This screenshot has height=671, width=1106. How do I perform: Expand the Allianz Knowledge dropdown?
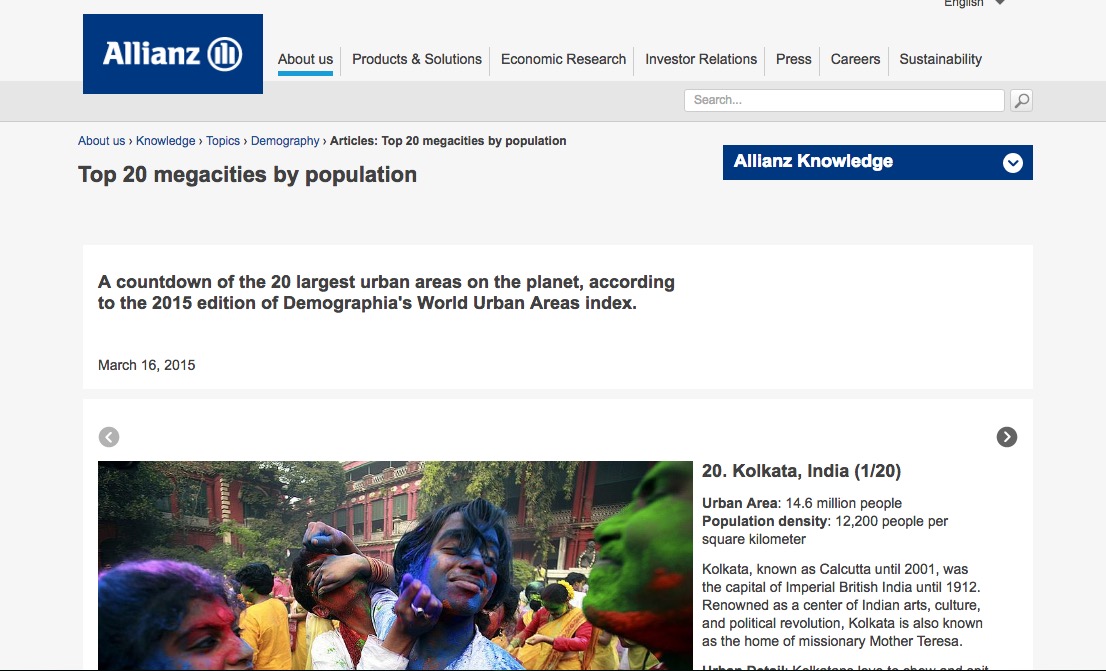click(877, 162)
